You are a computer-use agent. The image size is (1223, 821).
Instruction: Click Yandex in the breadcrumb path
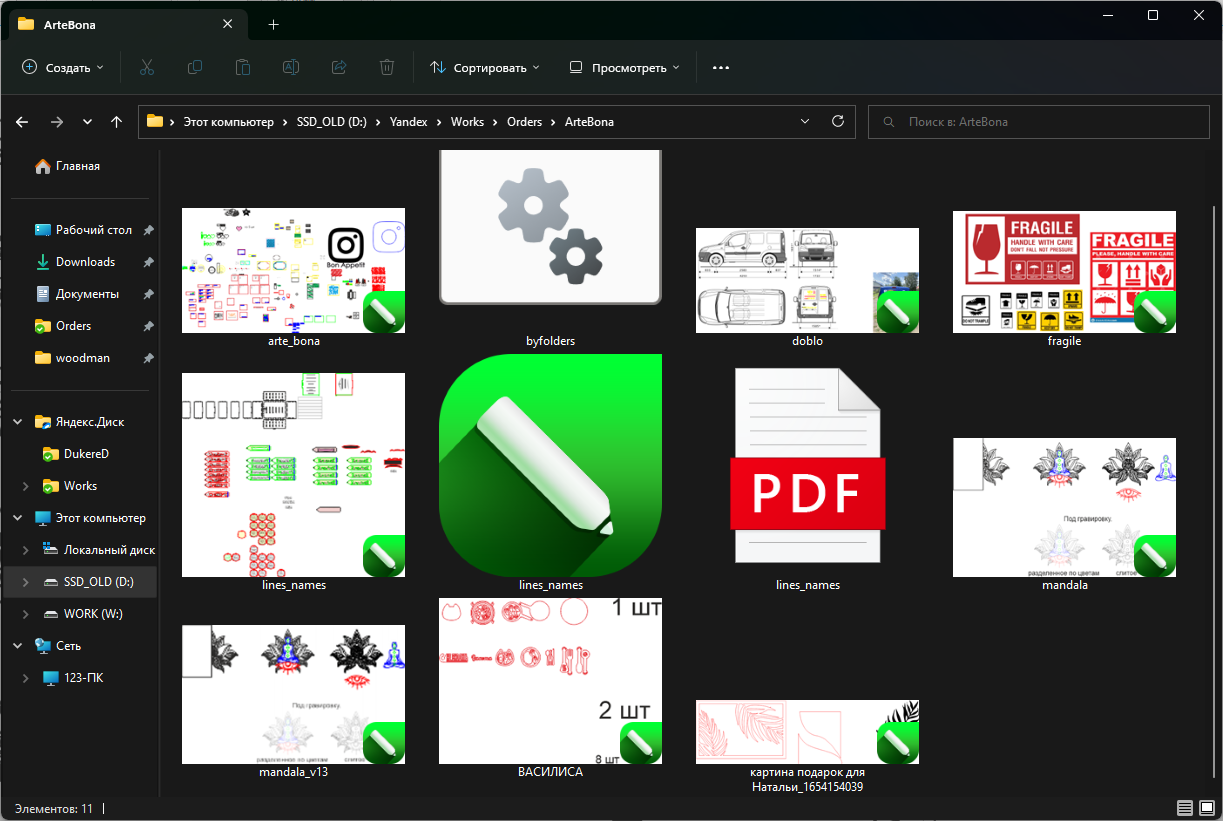click(x=408, y=122)
